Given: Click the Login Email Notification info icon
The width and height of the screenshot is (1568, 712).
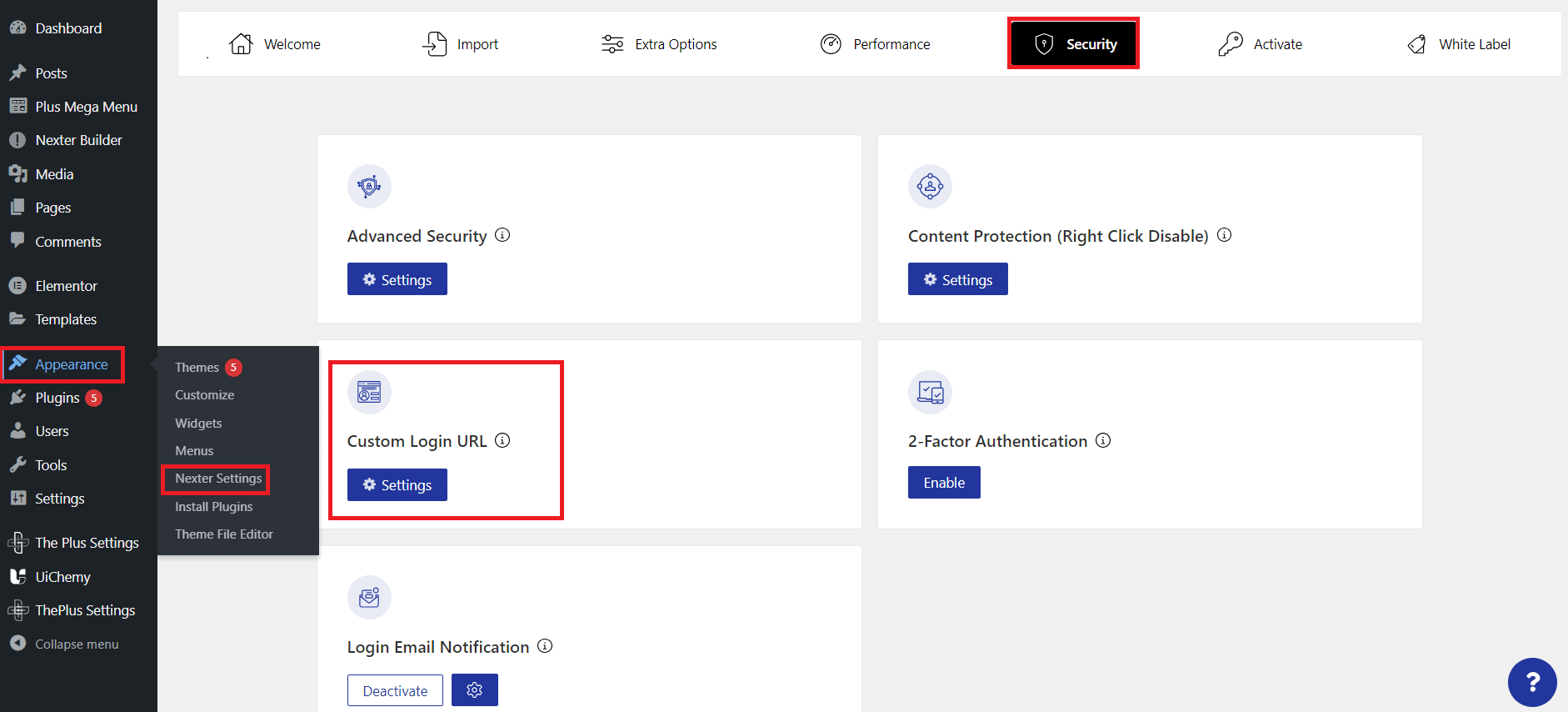Looking at the screenshot, I should (545, 646).
